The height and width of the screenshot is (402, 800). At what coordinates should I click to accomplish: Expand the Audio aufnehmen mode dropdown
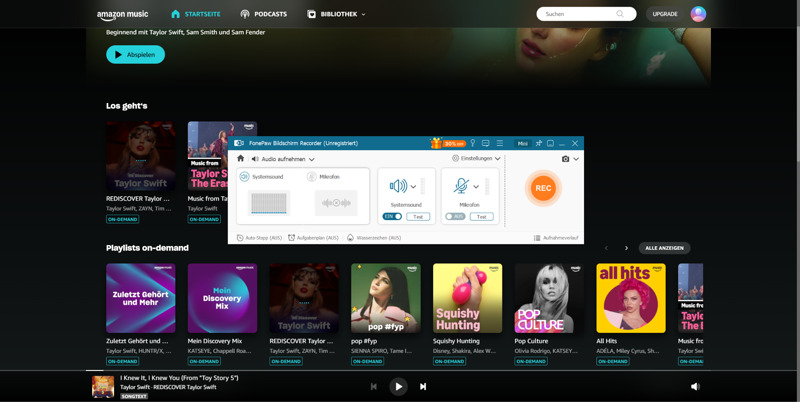click(311, 159)
